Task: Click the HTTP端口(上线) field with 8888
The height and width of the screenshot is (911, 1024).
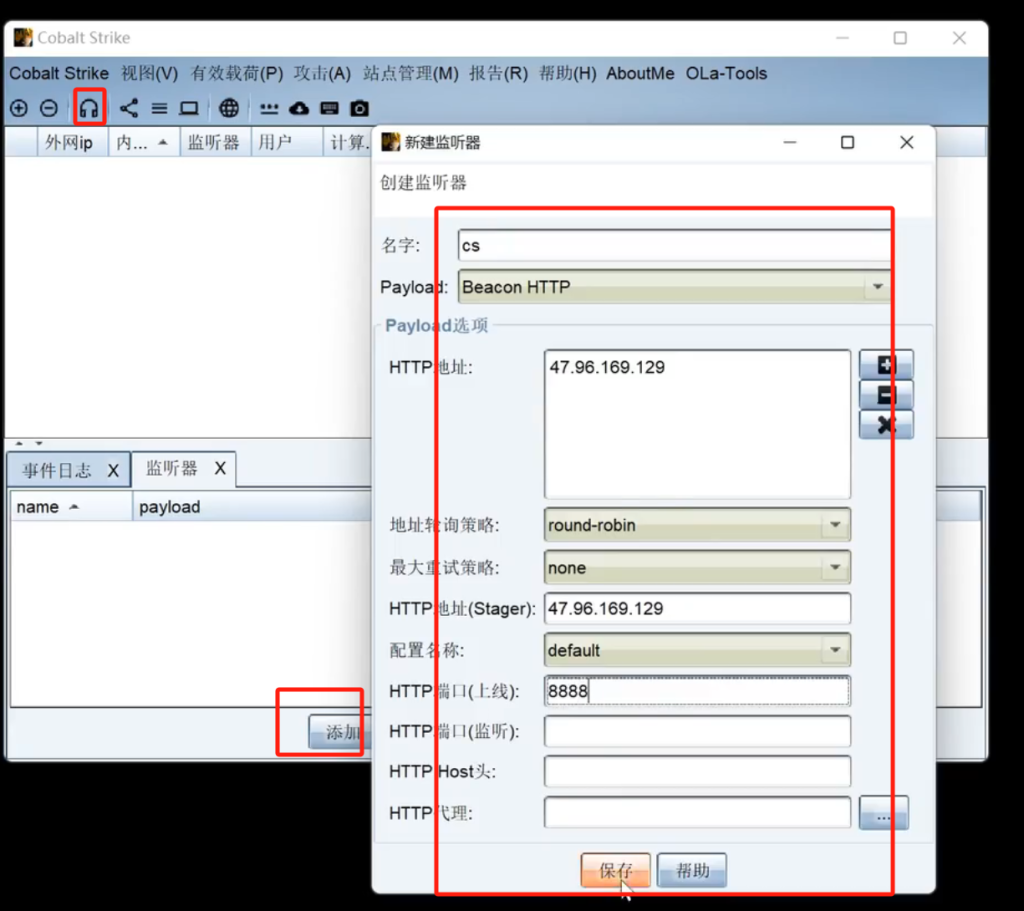Action: [x=697, y=691]
